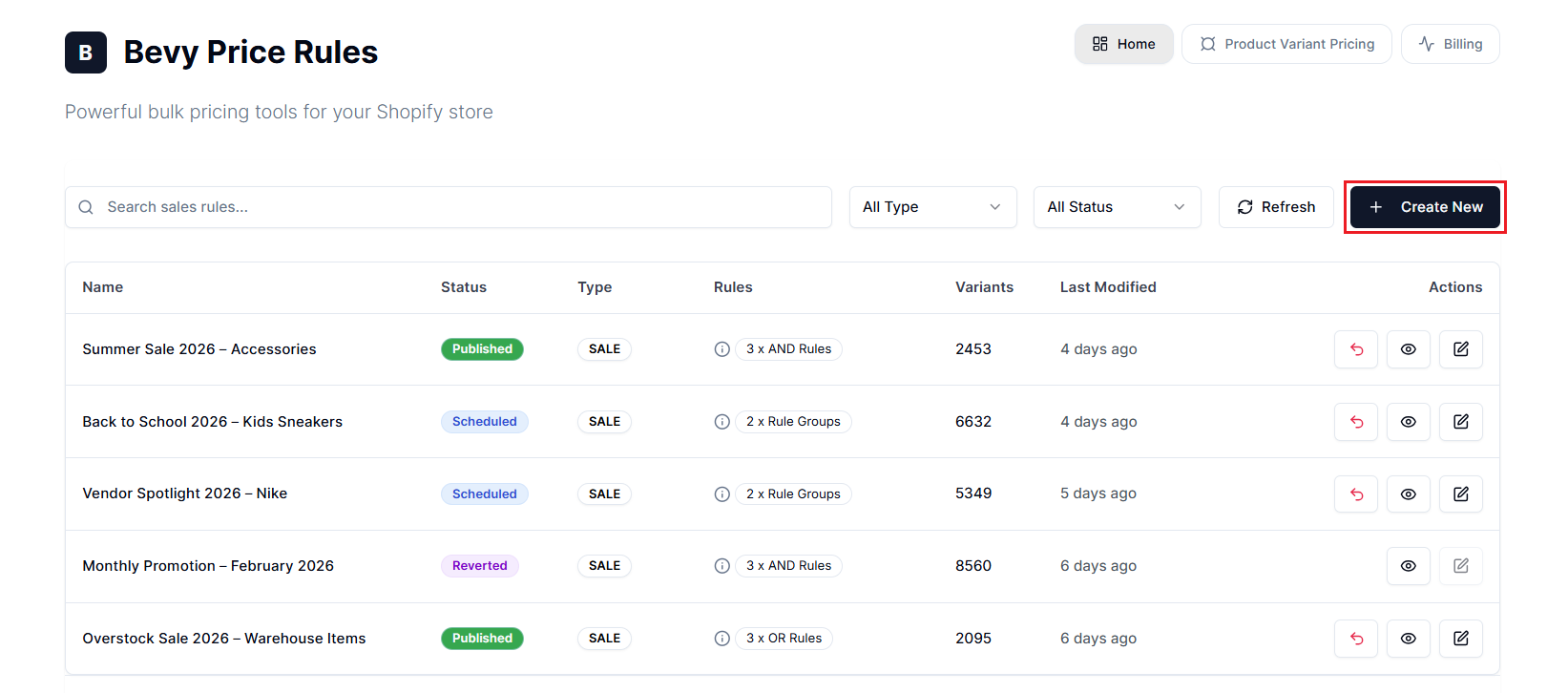Revert the Overstock Sale 2026 rule
This screenshot has height=693, width=1568.
pos(1356,639)
